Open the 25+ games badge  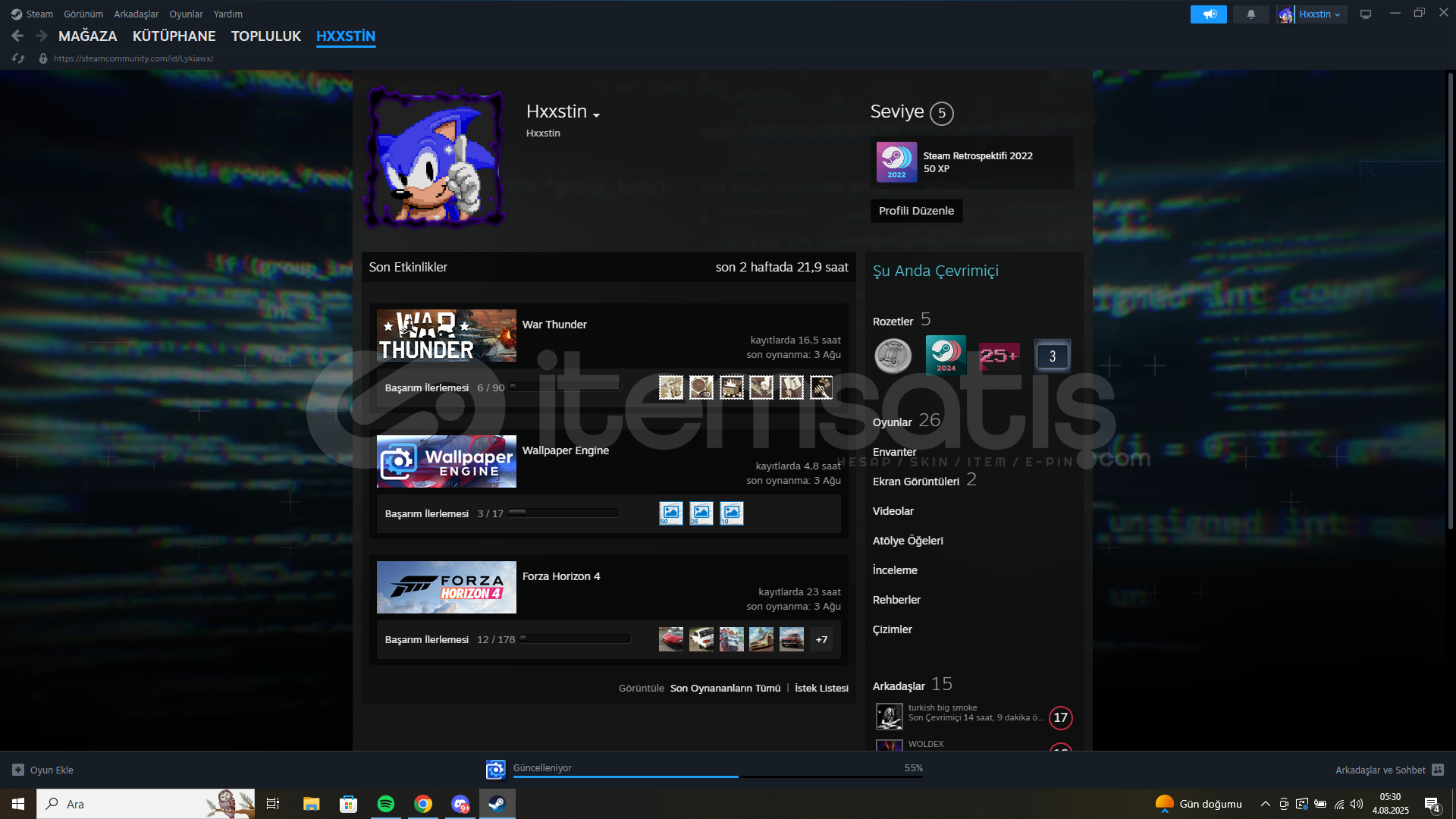999,356
